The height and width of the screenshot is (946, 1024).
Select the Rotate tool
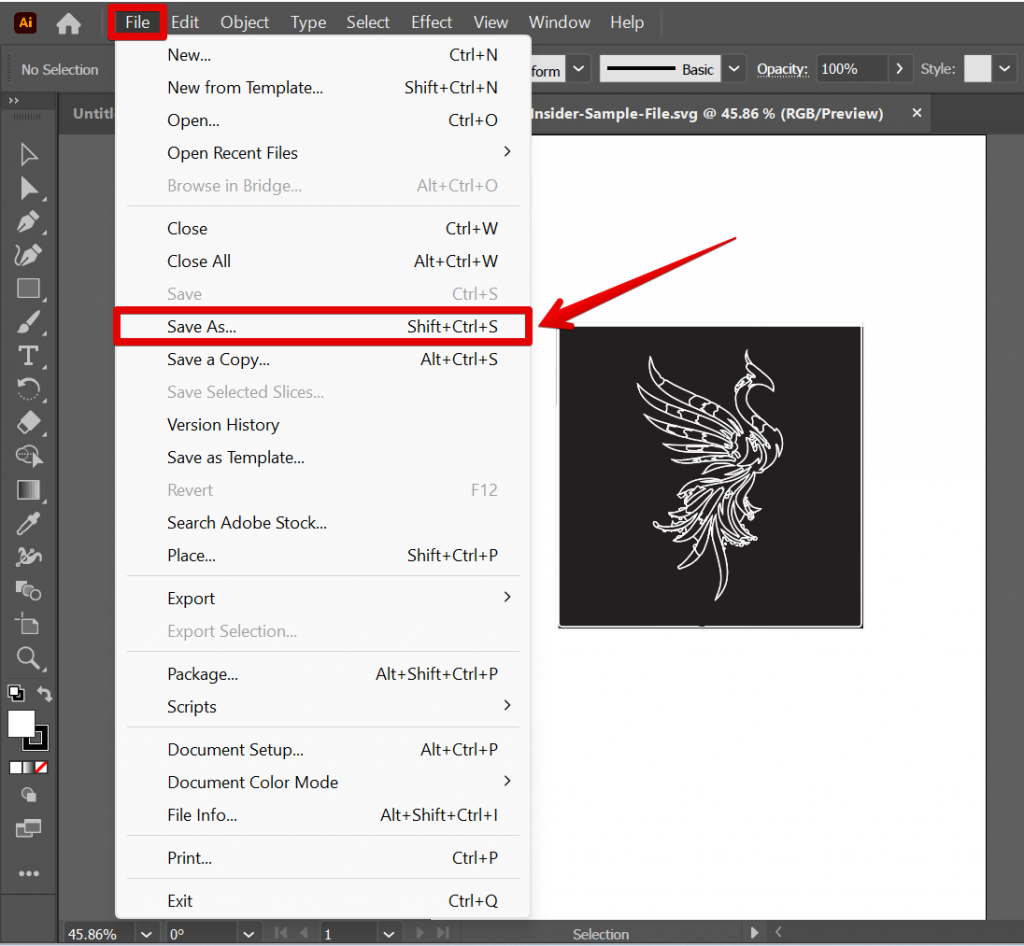pyautogui.click(x=28, y=389)
